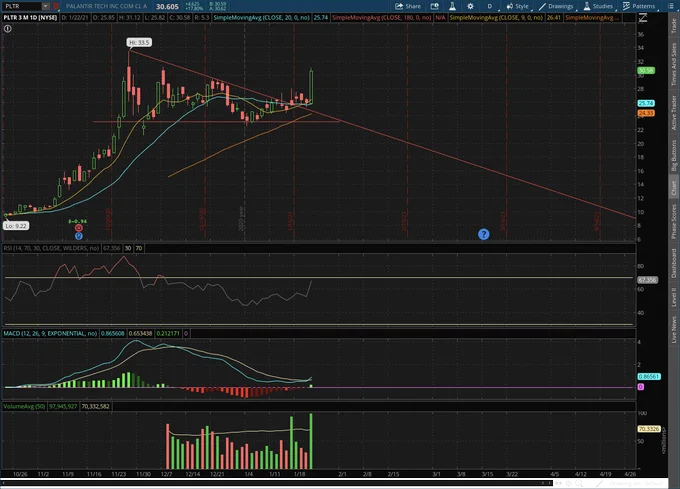This screenshot has width=680, height=489.
Task: Click the green 30.58 price axis tag
Action: tap(646, 70)
